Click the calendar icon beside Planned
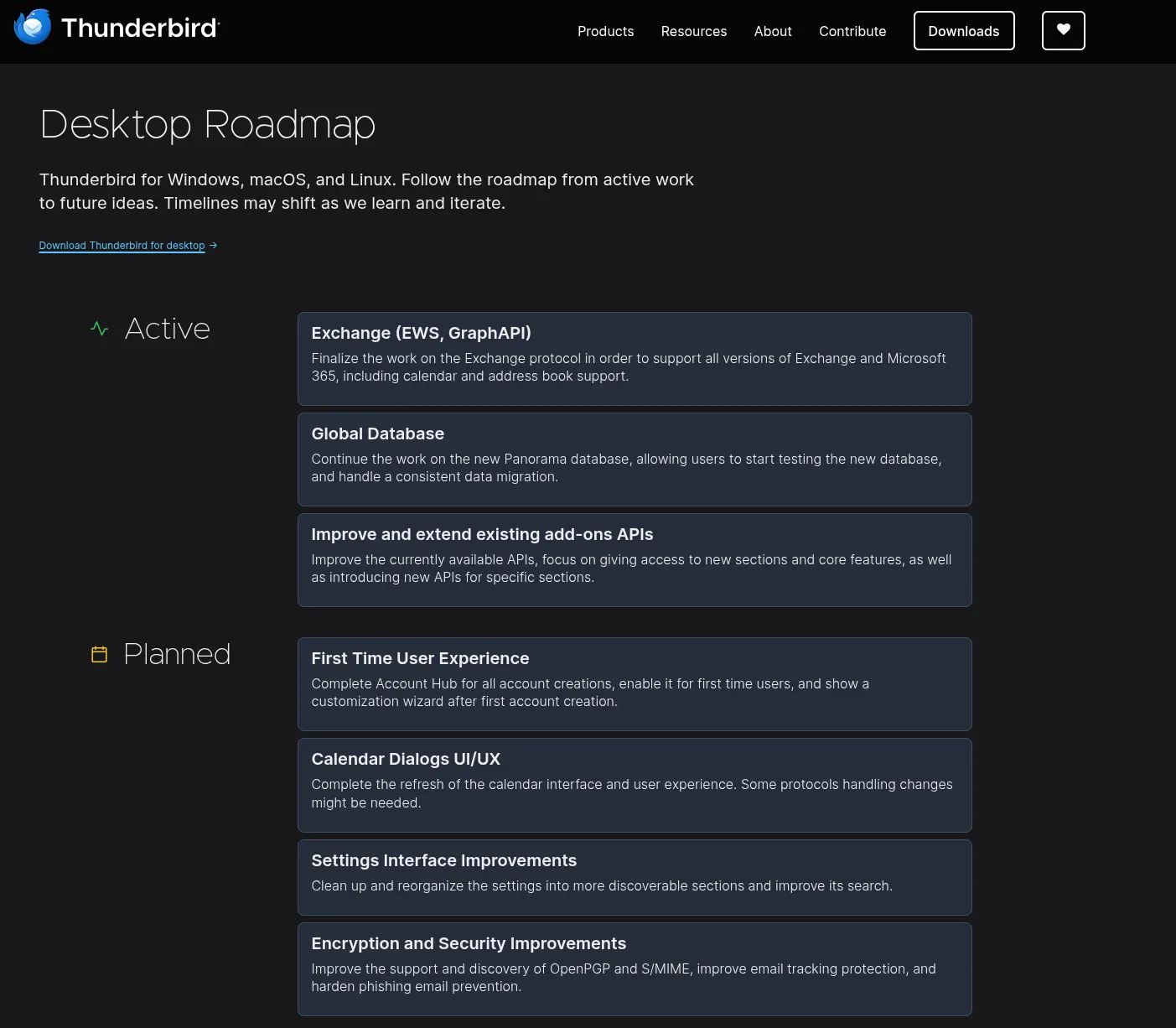The height and width of the screenshot is (1028, 1176). tap(99, 654)
